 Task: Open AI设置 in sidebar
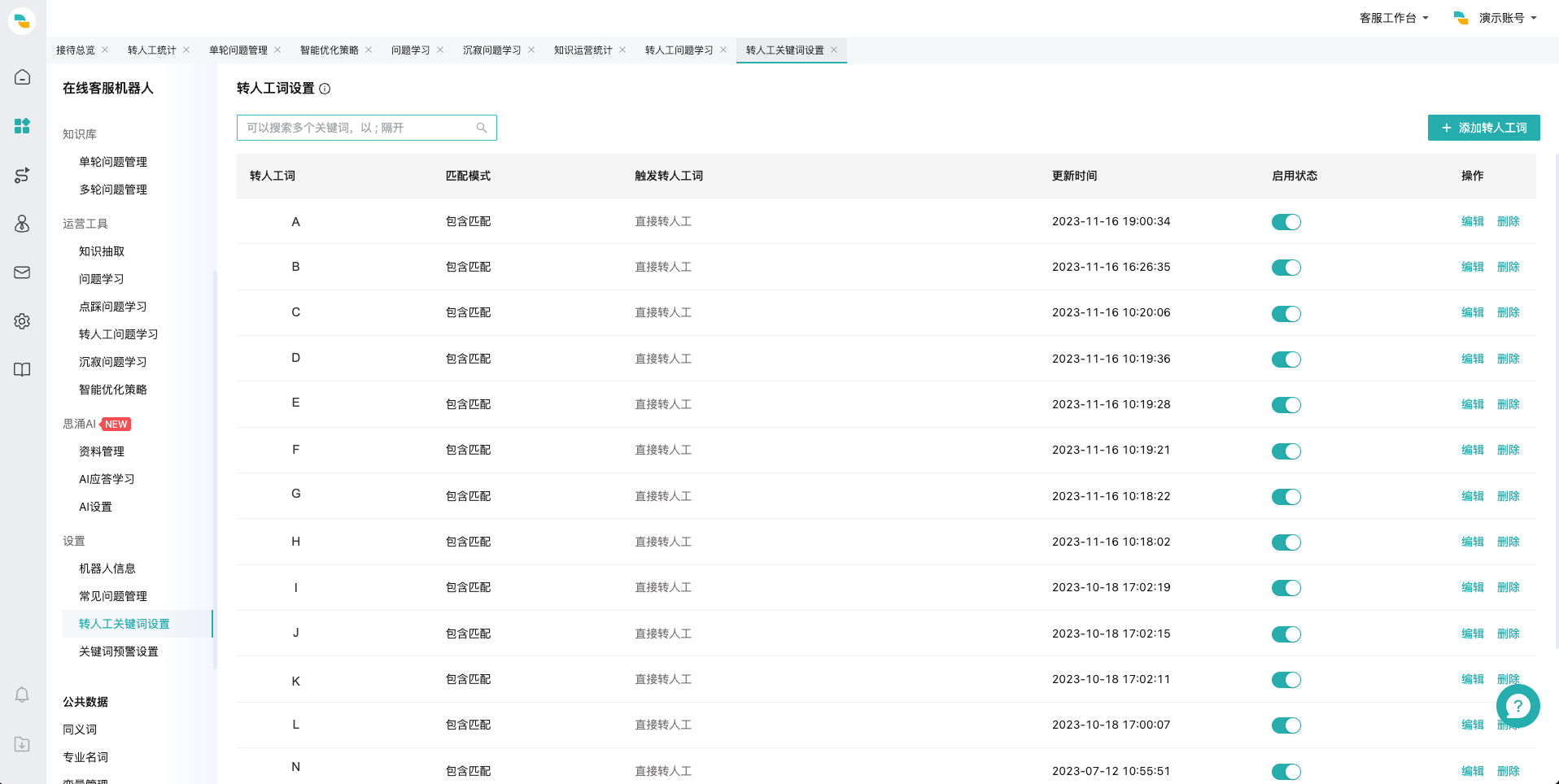[95, 507]
